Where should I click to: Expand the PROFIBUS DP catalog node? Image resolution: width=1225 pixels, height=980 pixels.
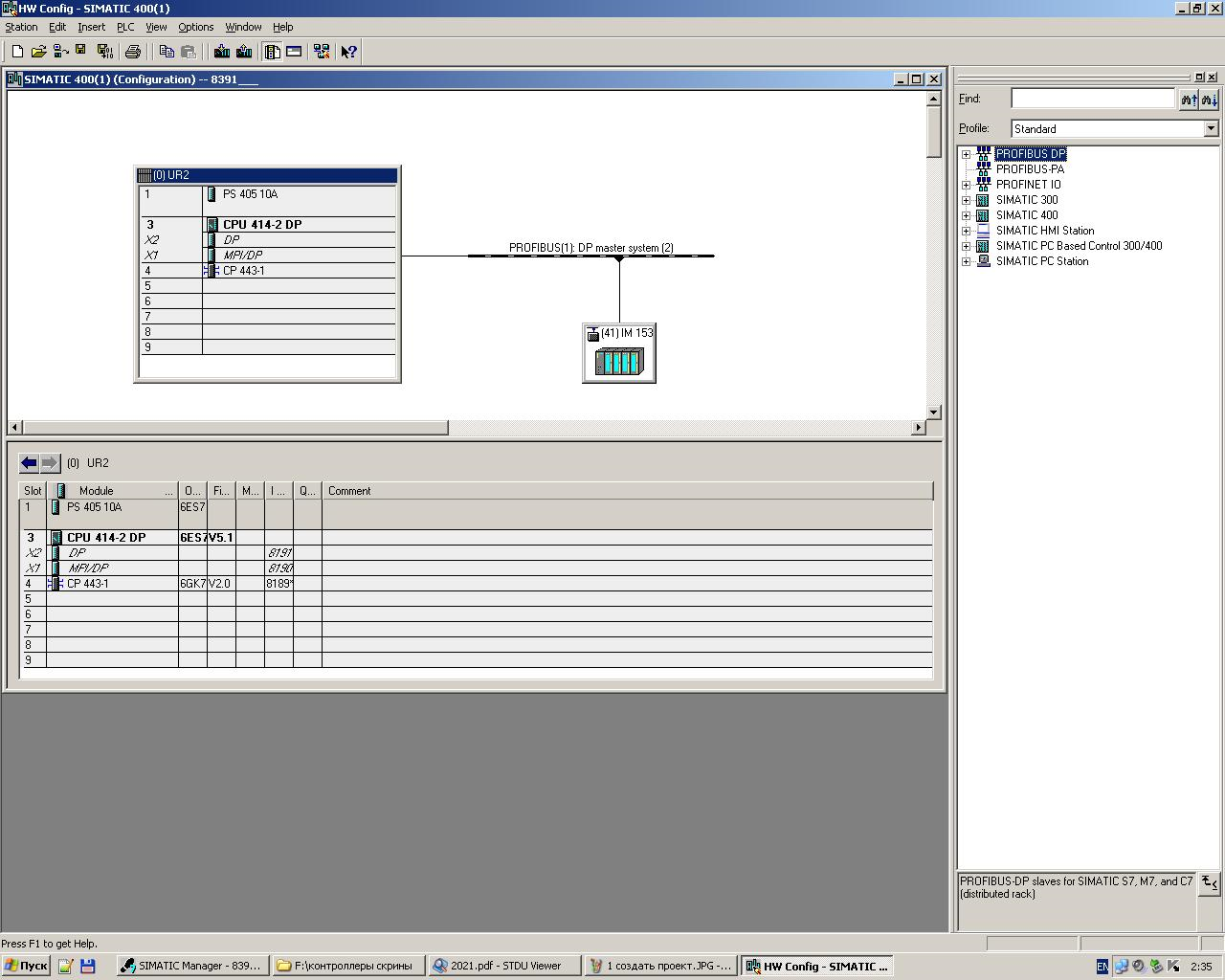tap(966, 154)
